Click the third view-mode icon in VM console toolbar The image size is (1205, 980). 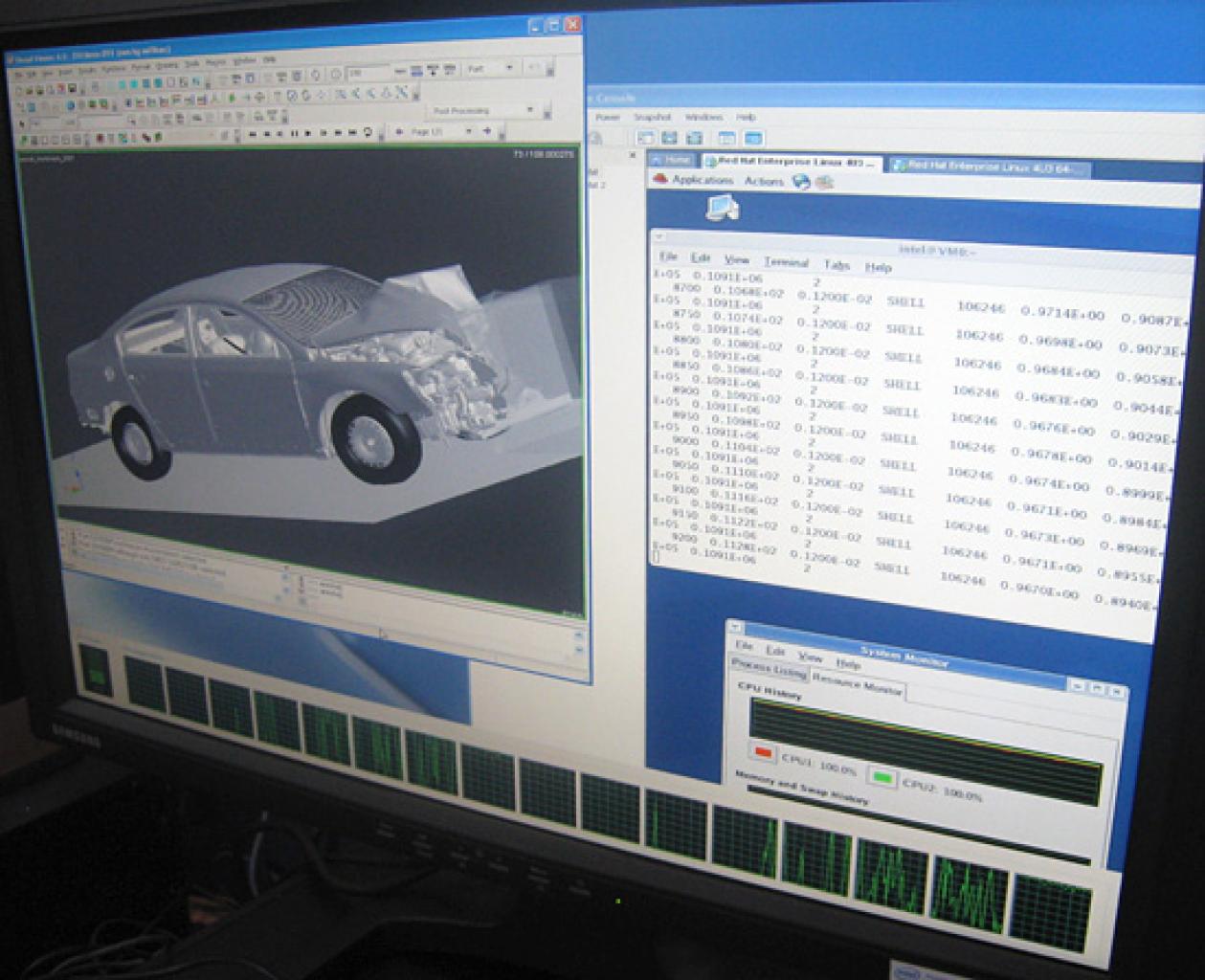pyautogui.click(x=694, y=138)
